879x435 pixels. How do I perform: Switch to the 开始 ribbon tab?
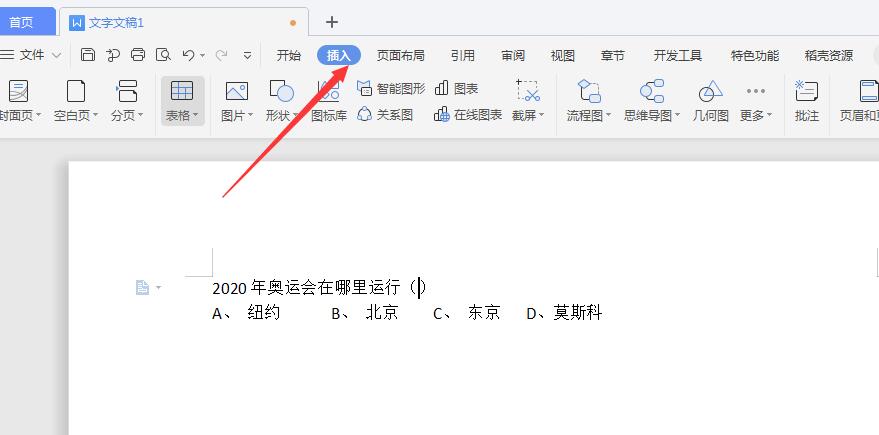(289, 55)
